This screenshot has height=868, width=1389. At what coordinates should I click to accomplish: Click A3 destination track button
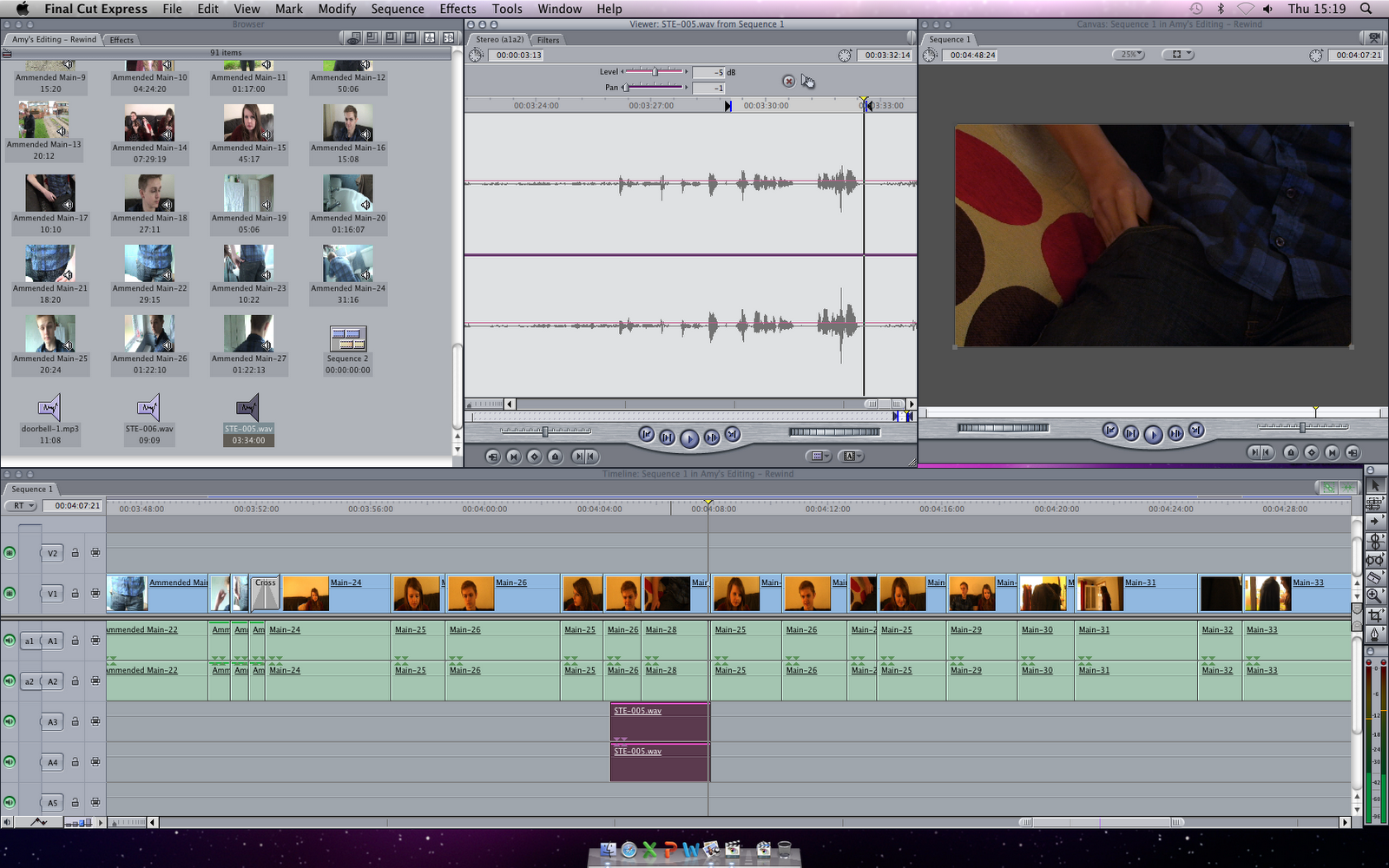click(52, 721)
